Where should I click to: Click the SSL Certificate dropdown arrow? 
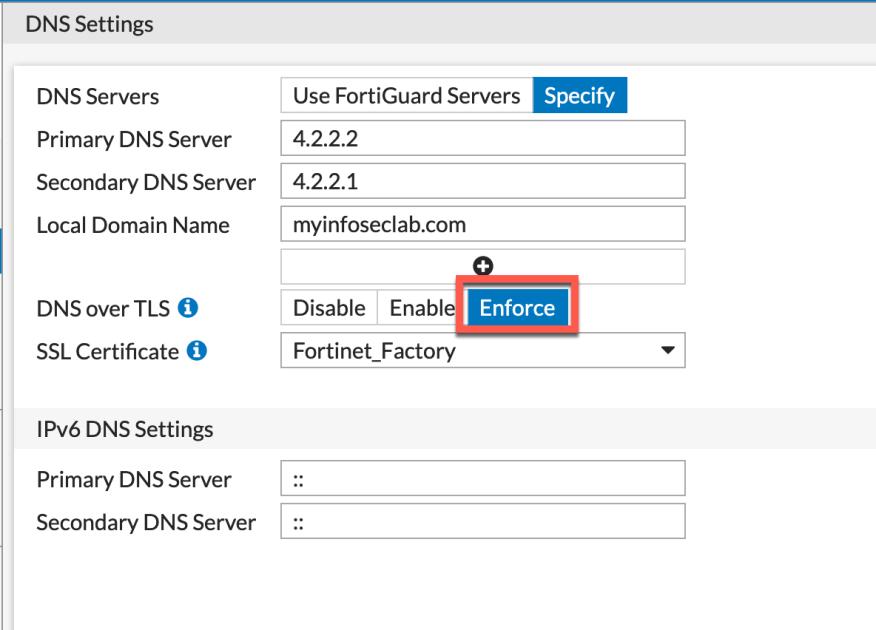pos(667,351)
